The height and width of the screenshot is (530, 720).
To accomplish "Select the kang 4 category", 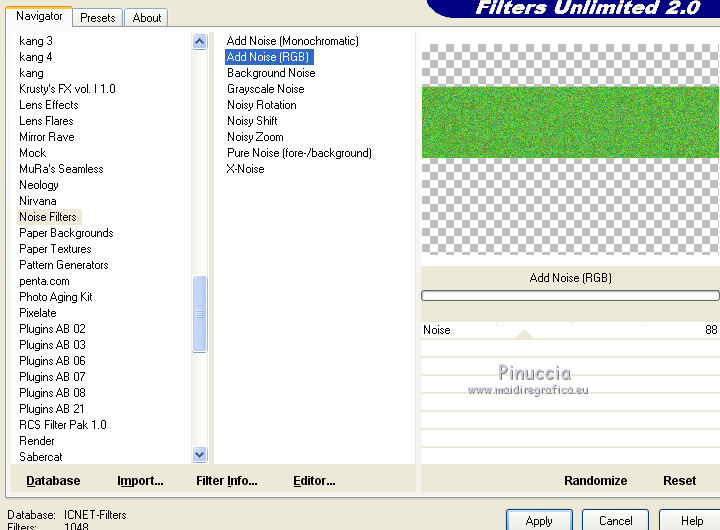I will 35,57.
